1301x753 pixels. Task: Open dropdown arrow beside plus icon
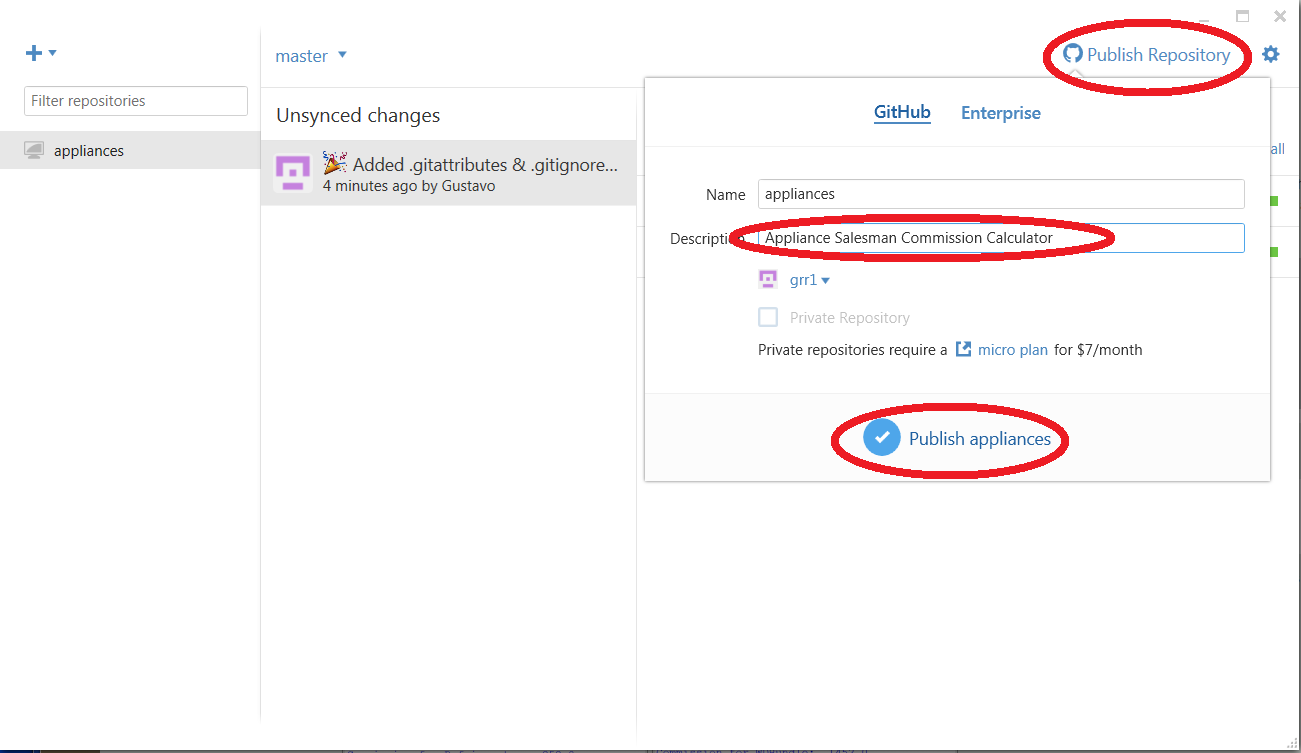[53, 53]
